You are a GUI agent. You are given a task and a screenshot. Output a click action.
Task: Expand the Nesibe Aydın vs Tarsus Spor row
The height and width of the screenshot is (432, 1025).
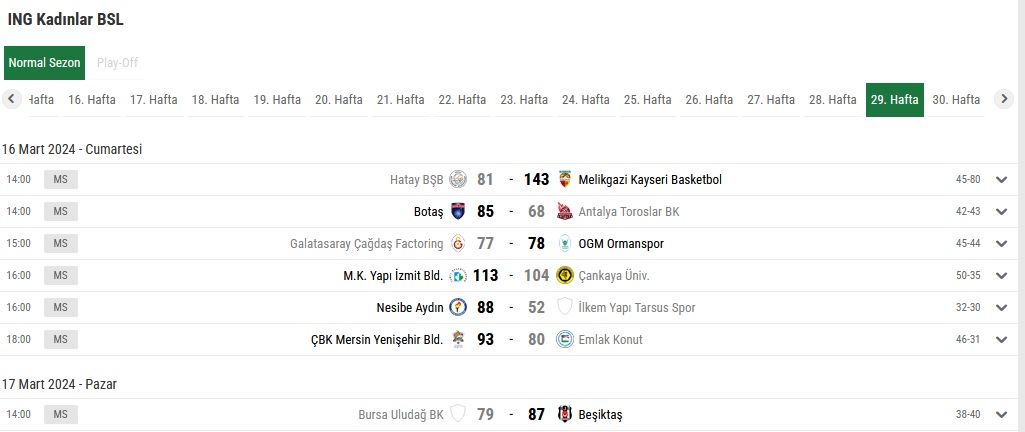tap(1001, 308)
